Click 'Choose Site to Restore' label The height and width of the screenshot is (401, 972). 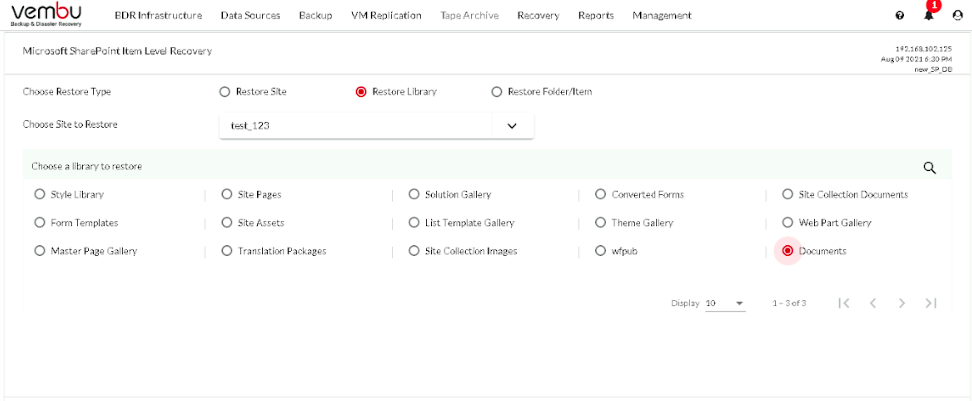click(x=70, y=124)
